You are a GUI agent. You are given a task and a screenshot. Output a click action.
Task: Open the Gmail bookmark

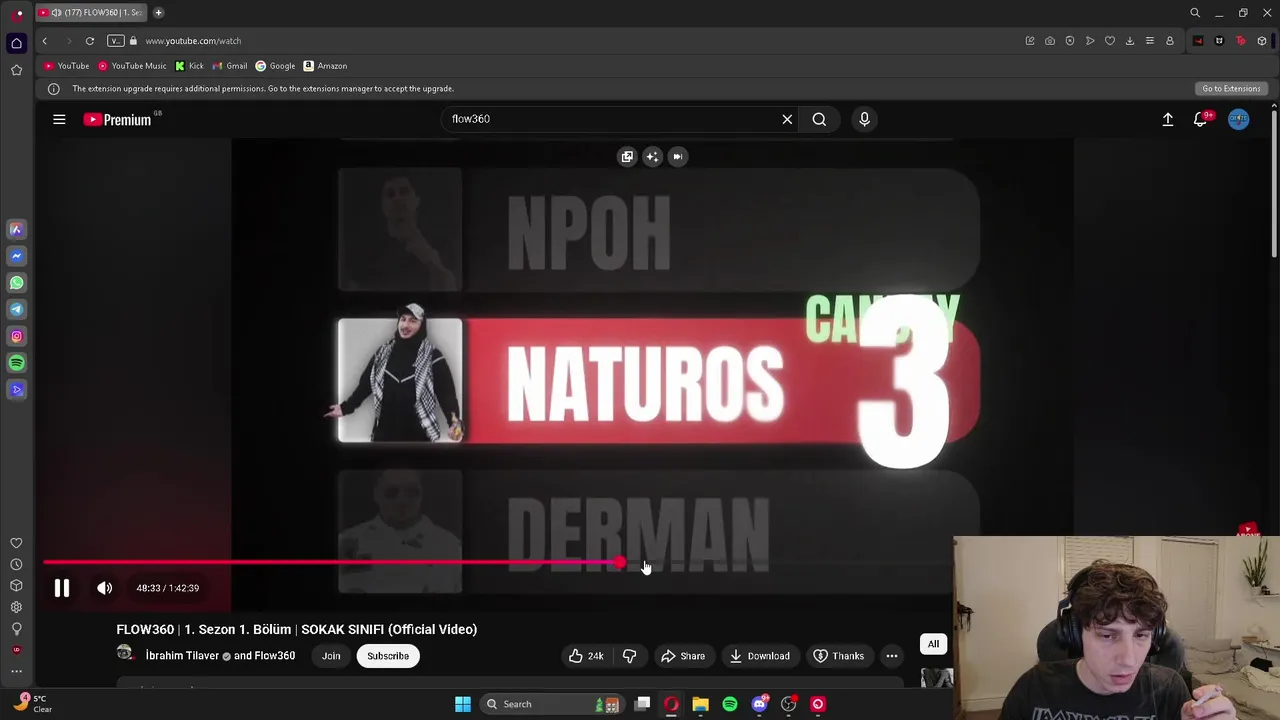pyautogui.click(x=230, y=66)
